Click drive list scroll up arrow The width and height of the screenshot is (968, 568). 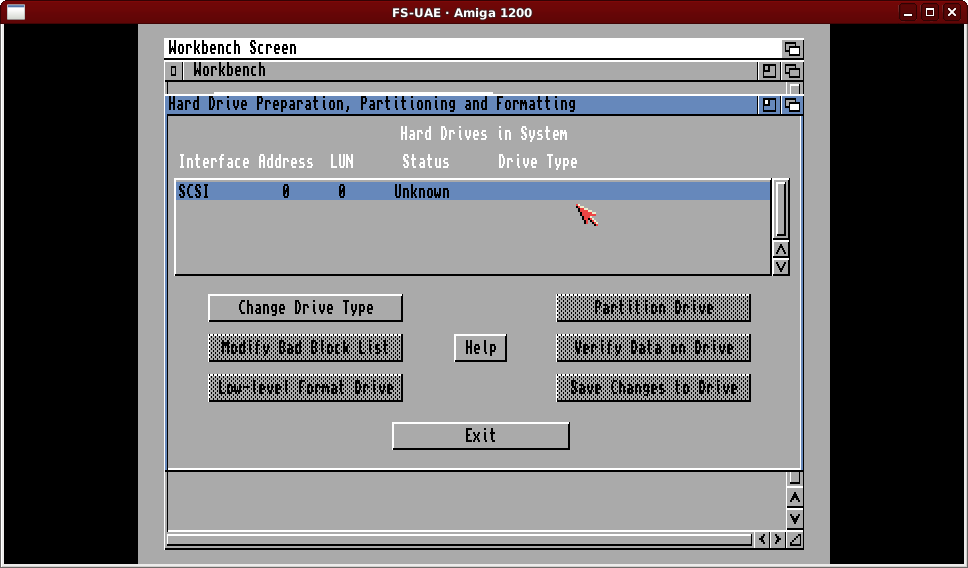click(780, 249)
